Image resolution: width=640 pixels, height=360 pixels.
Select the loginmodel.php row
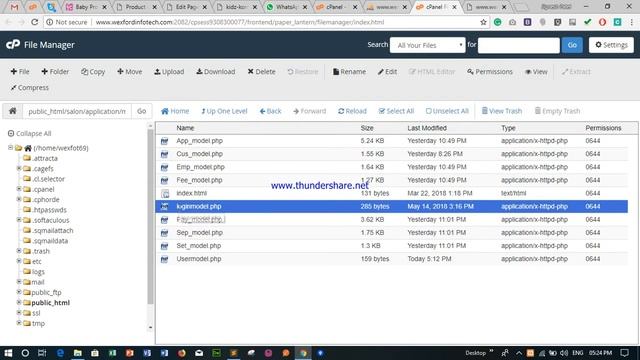[392, 207]
